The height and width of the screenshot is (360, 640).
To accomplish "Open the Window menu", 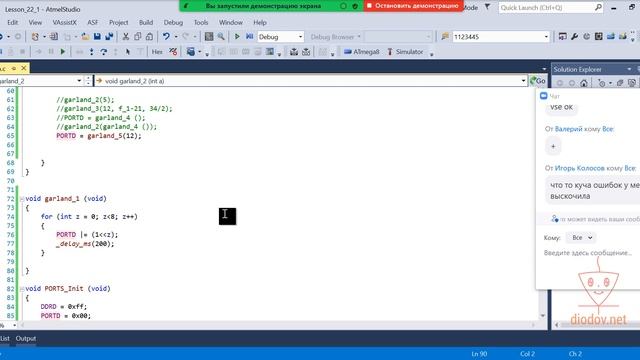I will pyautogui.click(x=231, y=22).
